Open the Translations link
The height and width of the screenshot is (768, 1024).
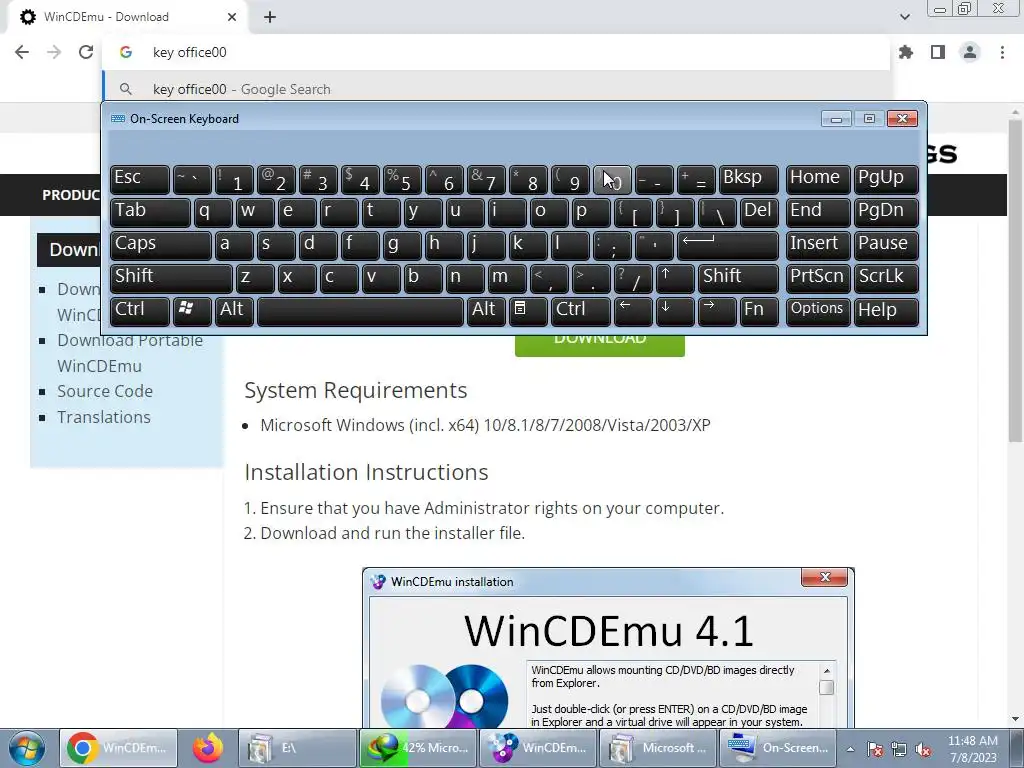point(104,417)
